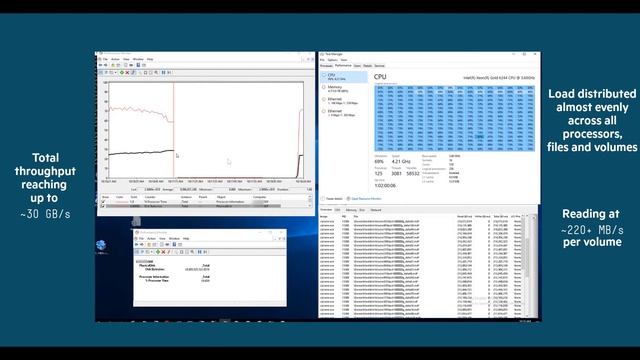
Task: Click green Add counter plus in graph window
Action: [122, 73]
